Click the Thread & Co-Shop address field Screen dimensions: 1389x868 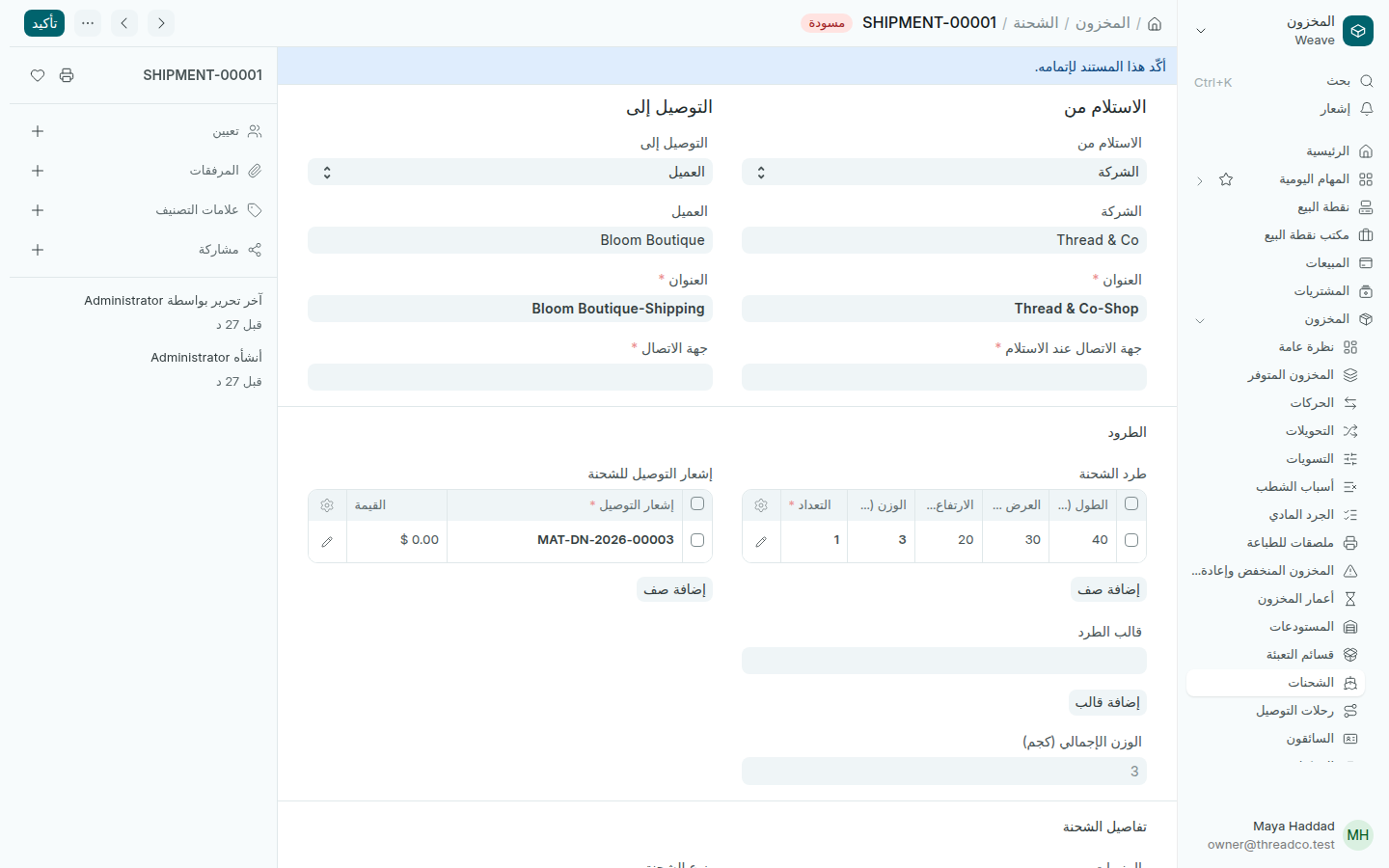point(944,309)
